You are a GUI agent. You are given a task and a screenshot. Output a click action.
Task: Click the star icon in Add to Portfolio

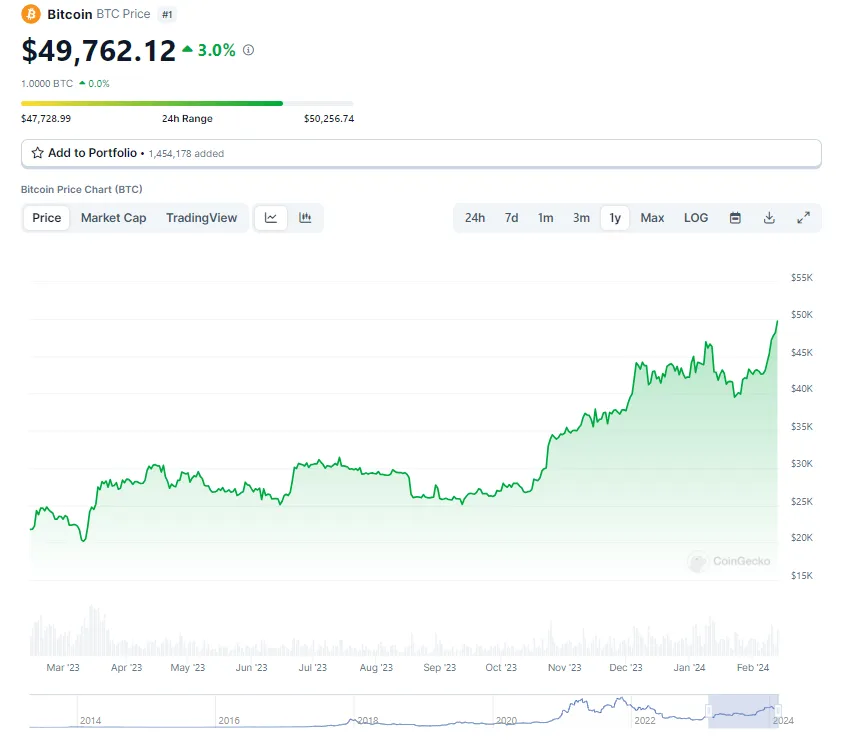tap(37, 153)
